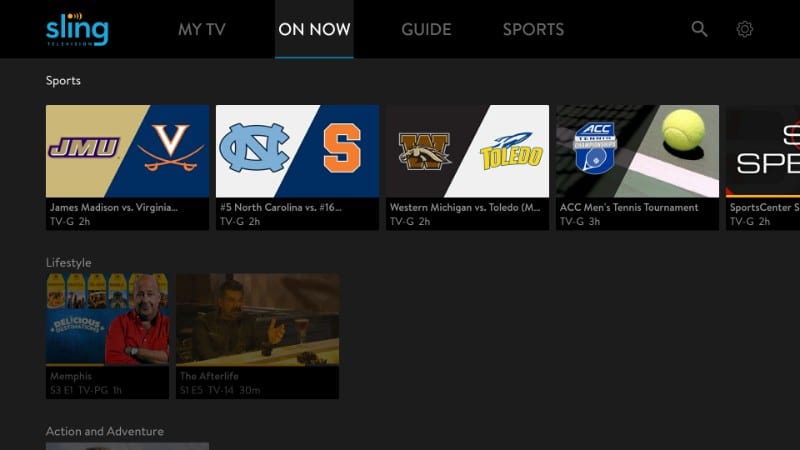
Task: Click 'S1 E5 TV-14 30m' info under The Afterlife
Action: 220,390
